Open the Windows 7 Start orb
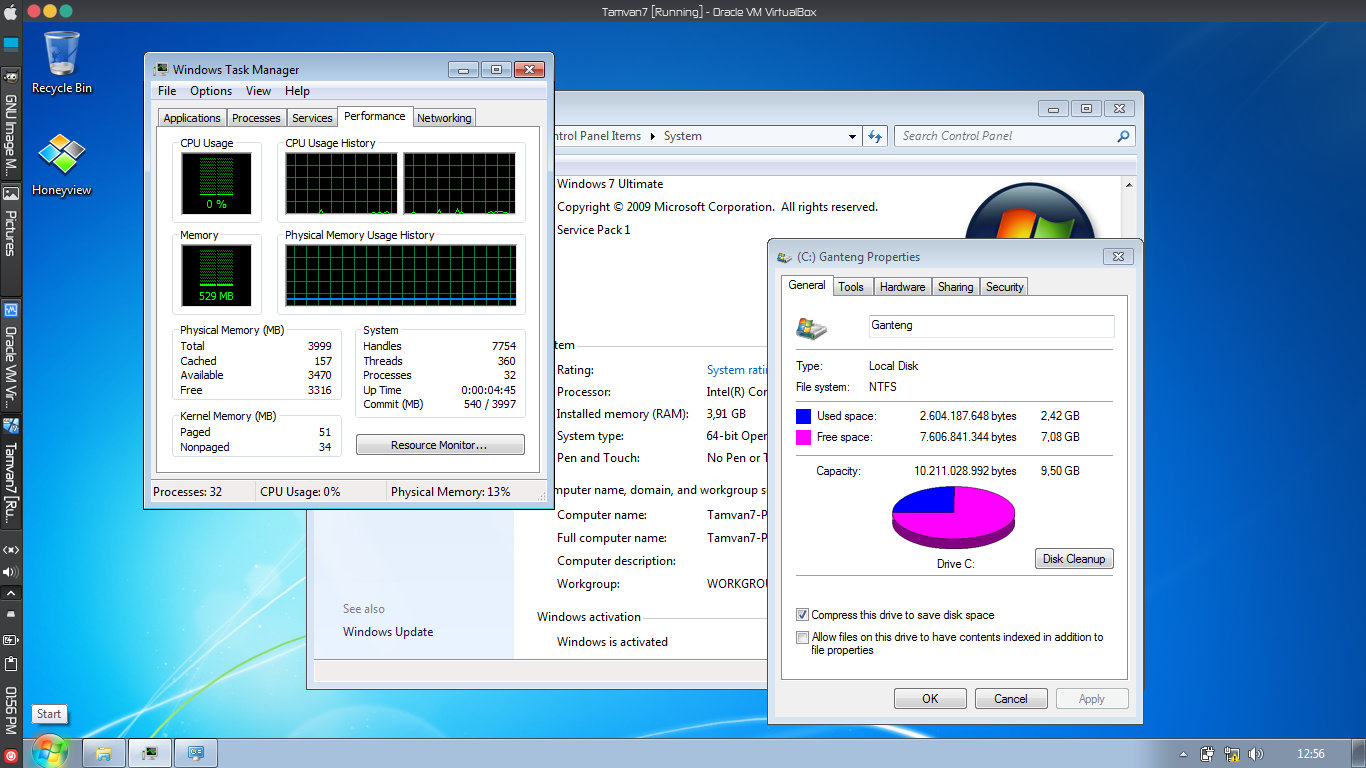The width and height of the screenshot is (1366, 768). pyautogui.click(x=49, y=751)
